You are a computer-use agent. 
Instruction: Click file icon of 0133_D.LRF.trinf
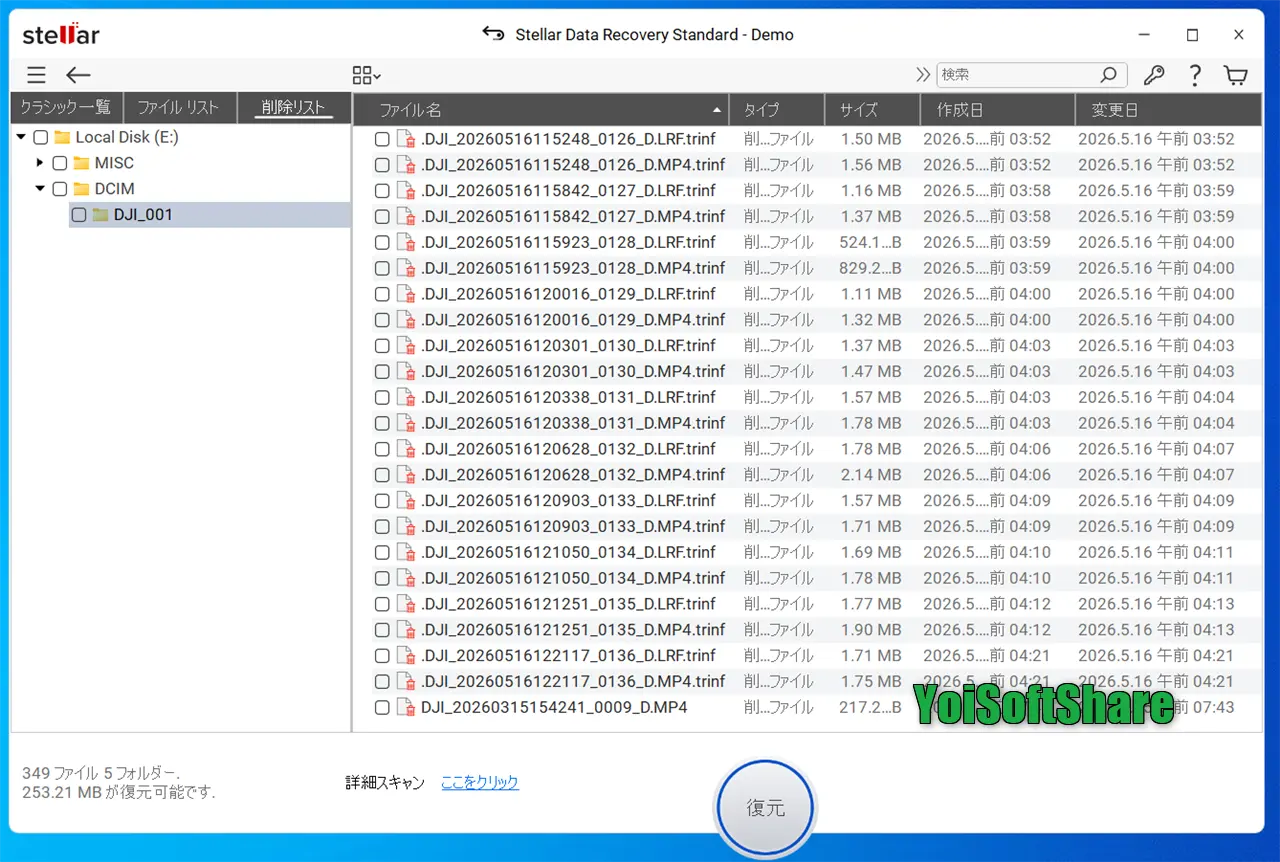point(406,501)
